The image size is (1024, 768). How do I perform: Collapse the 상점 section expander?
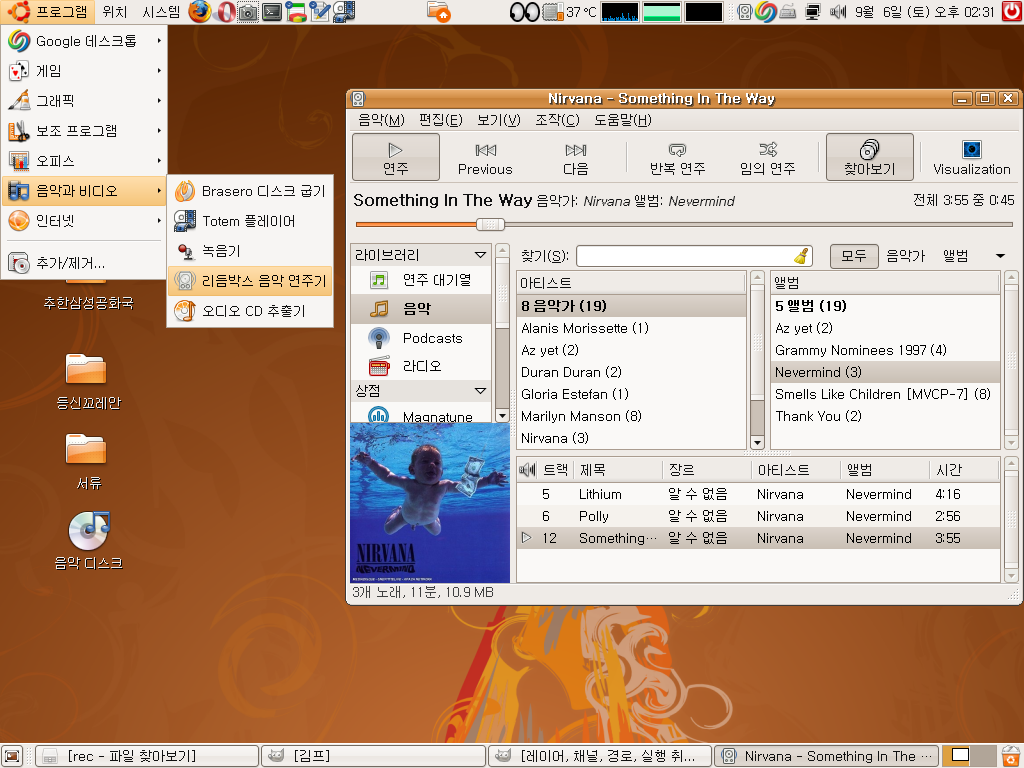[x=481, y=391]
